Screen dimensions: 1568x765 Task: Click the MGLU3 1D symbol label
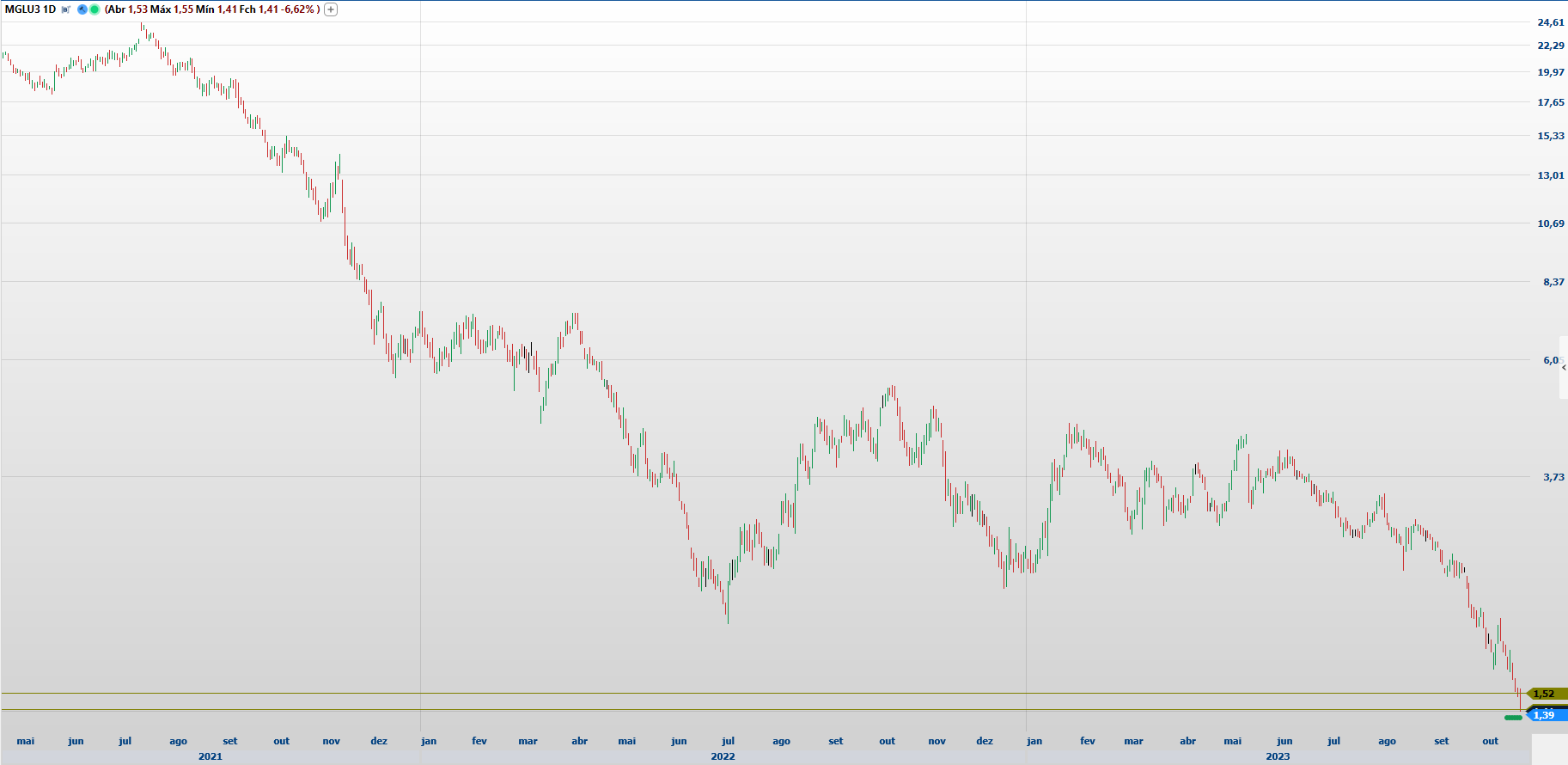pyautogui.click(x=30, y=9)
